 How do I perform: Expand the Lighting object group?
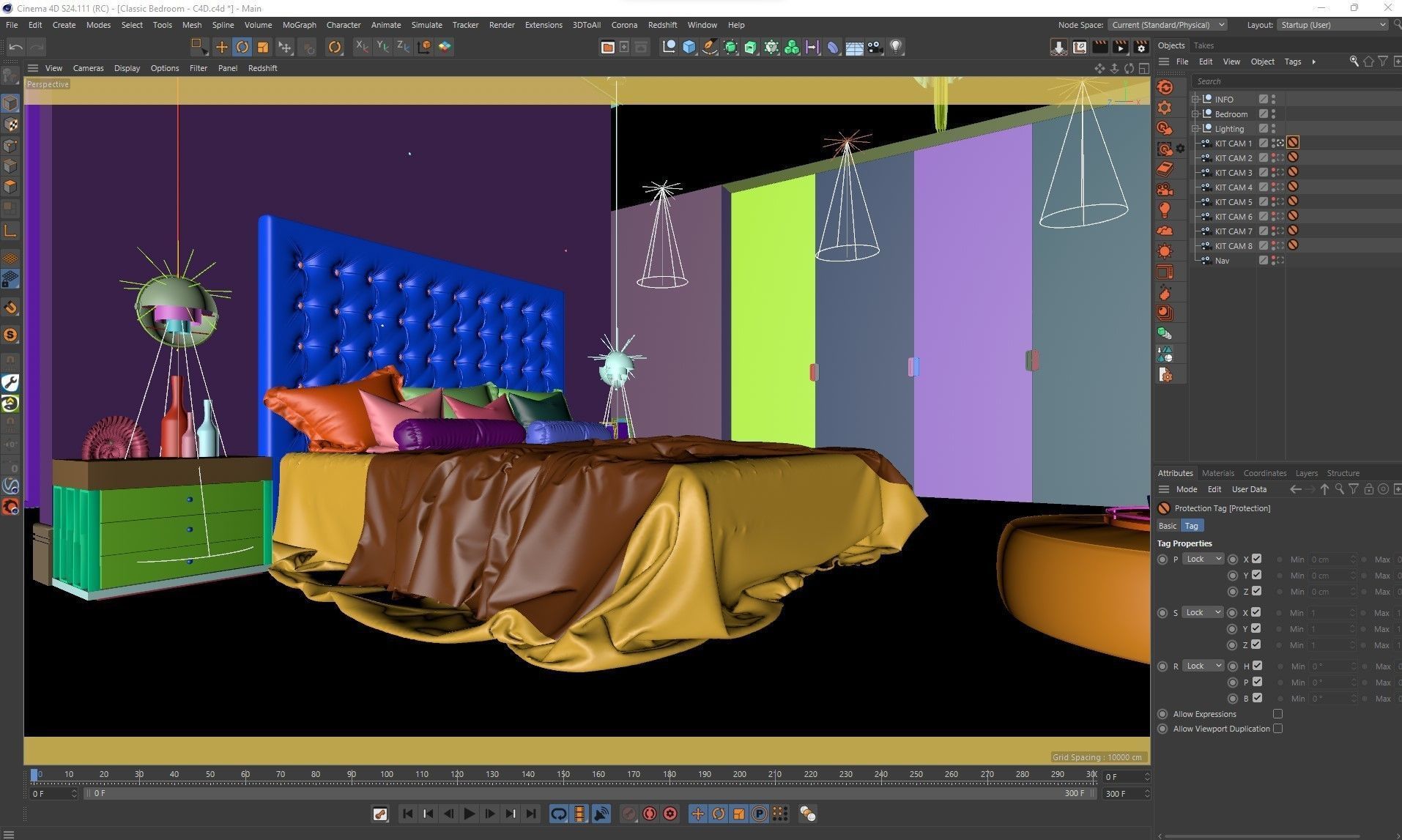pos(1195,128)
